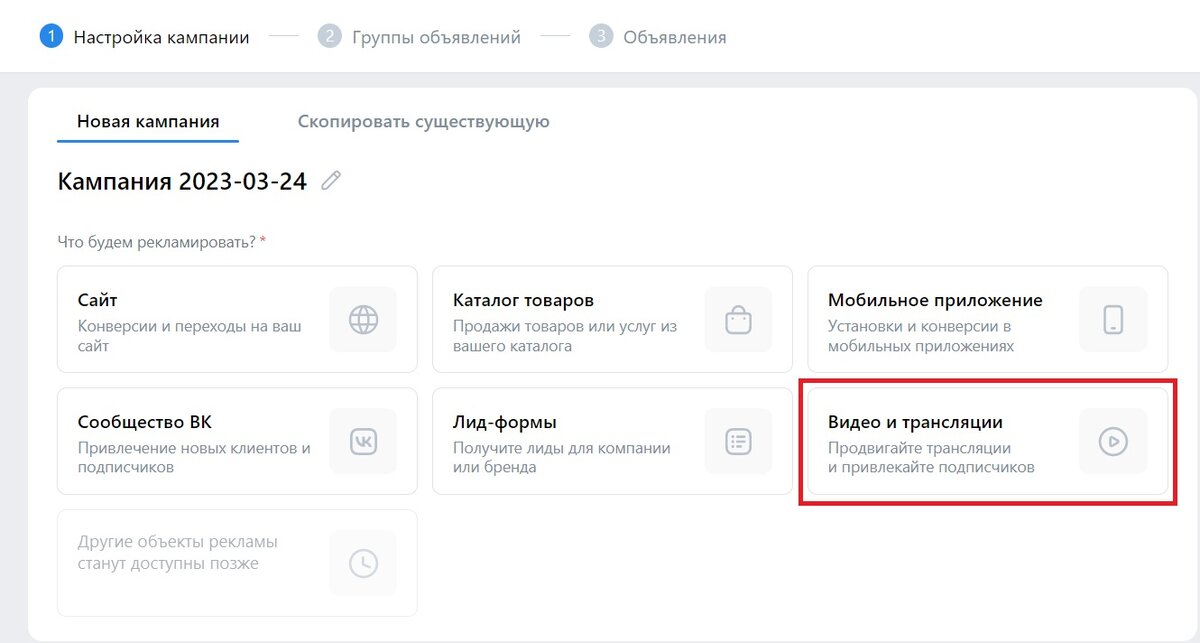Image resolution: width=1200 pixels, height=643 pixels.
Task: Click the clock icon on disabled objects card
Action: pos(363,563)
